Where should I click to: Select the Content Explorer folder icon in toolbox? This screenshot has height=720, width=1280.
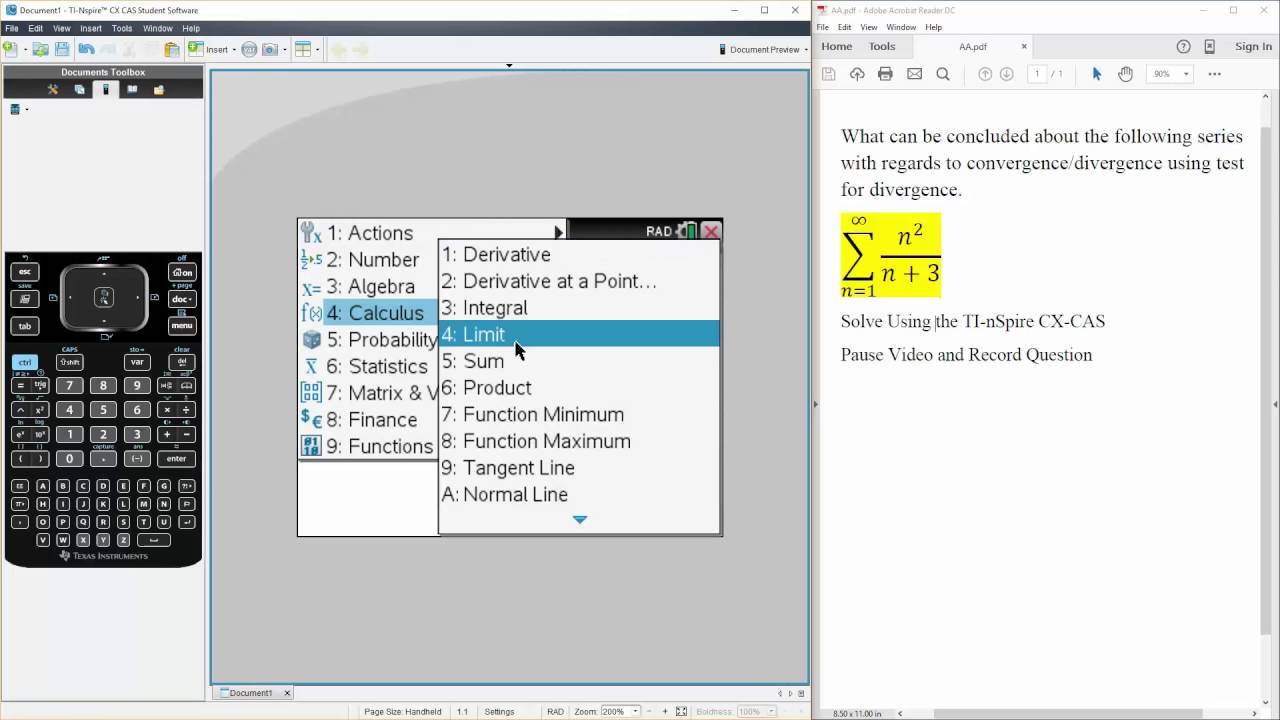[x=158, y=89]
